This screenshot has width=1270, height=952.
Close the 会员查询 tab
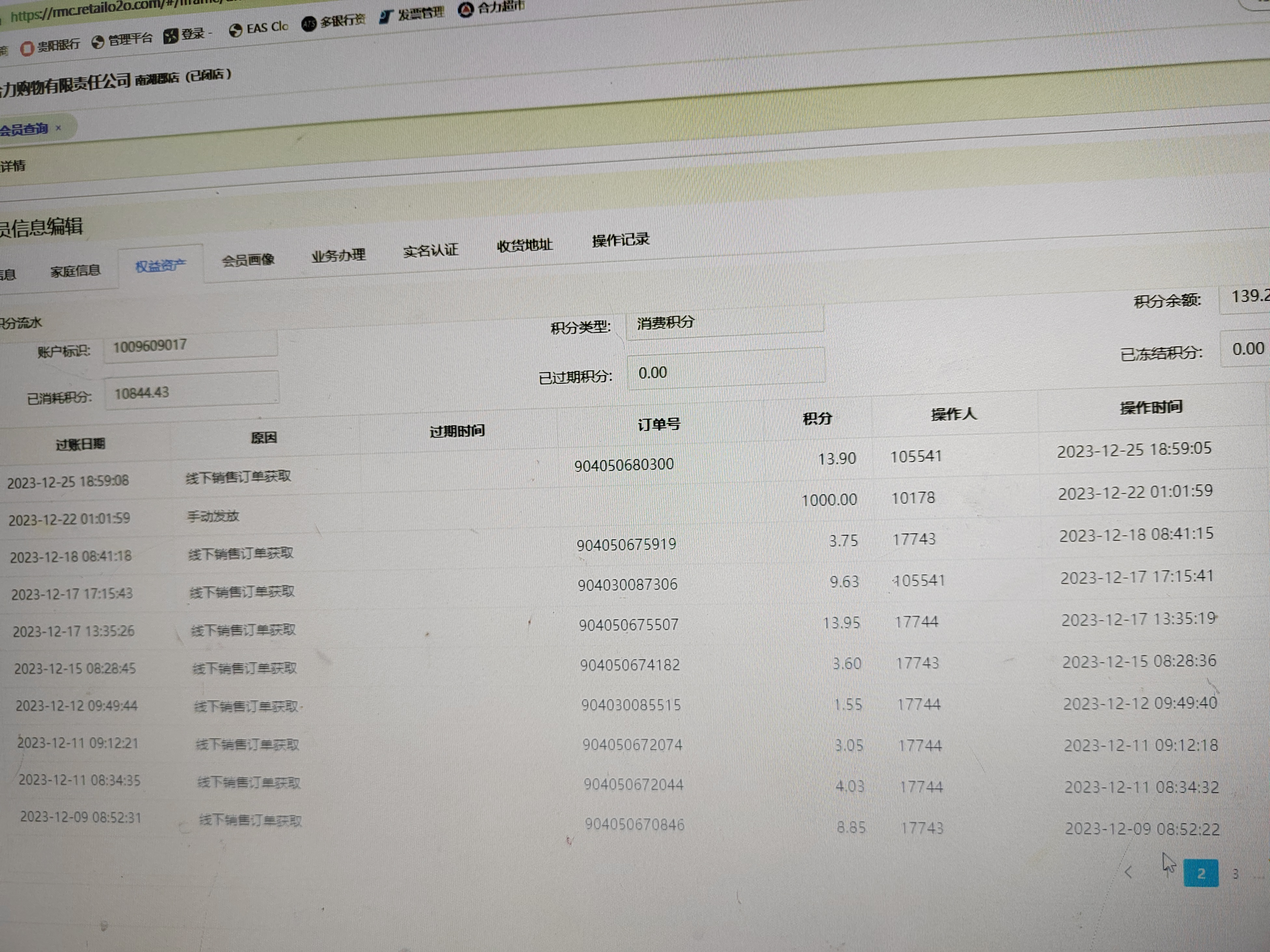58,128
